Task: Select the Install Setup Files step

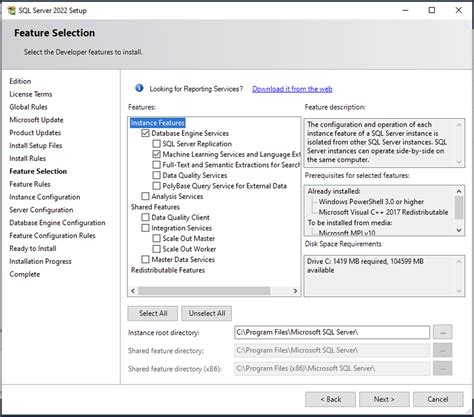Action: 36,146
